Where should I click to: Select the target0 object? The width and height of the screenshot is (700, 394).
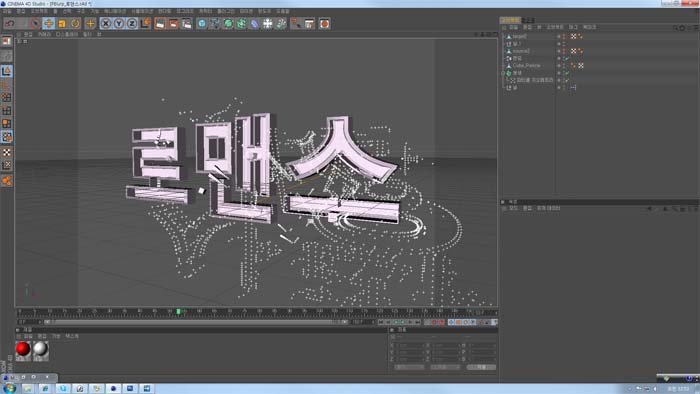coord(519,36)
